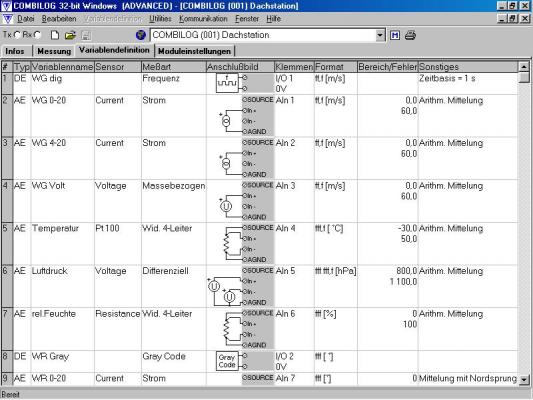Click the Meßart column header
This screenshot has width=533, height=400.
[174, 67]
